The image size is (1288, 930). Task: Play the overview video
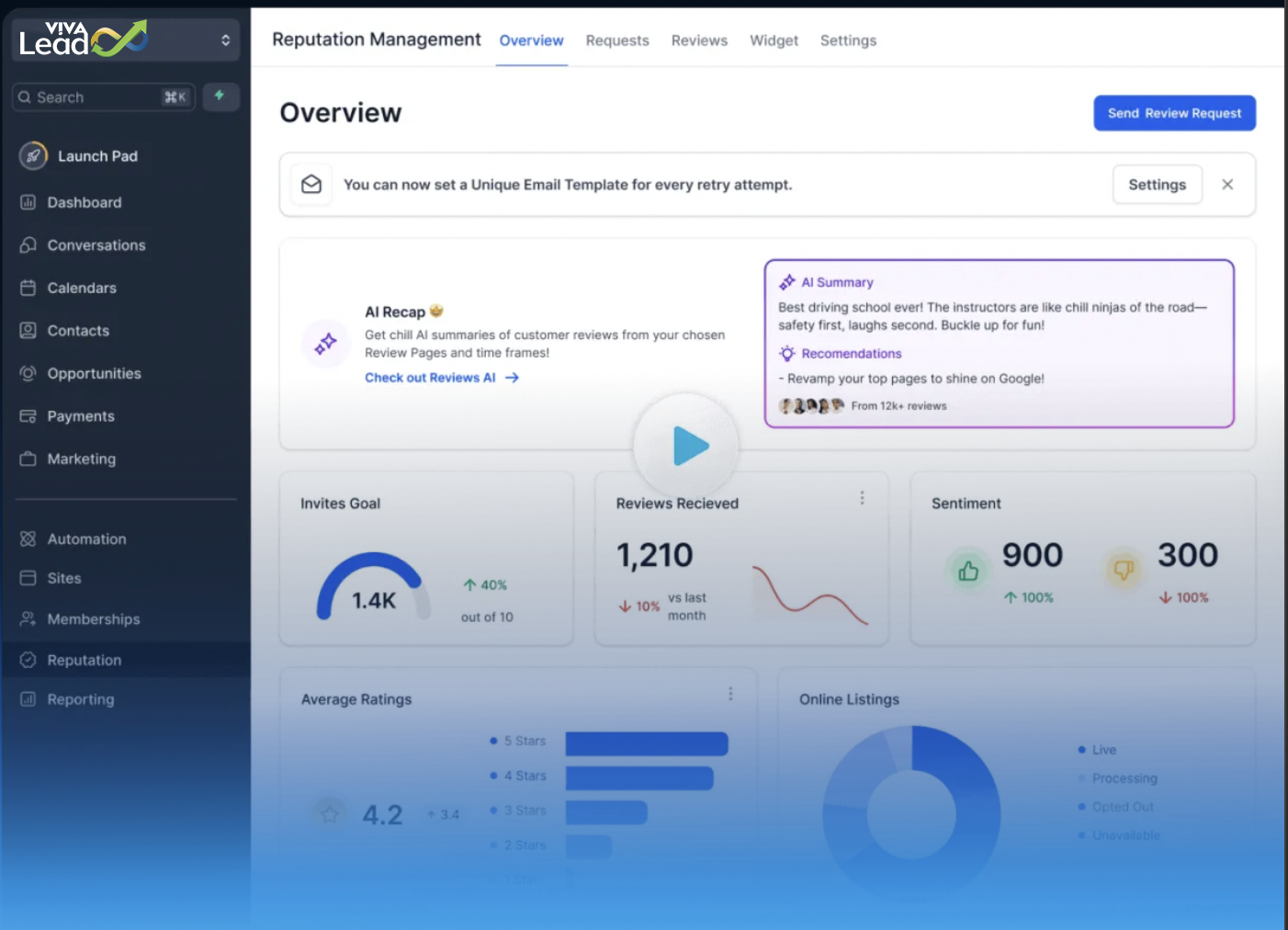pos(686,446)
